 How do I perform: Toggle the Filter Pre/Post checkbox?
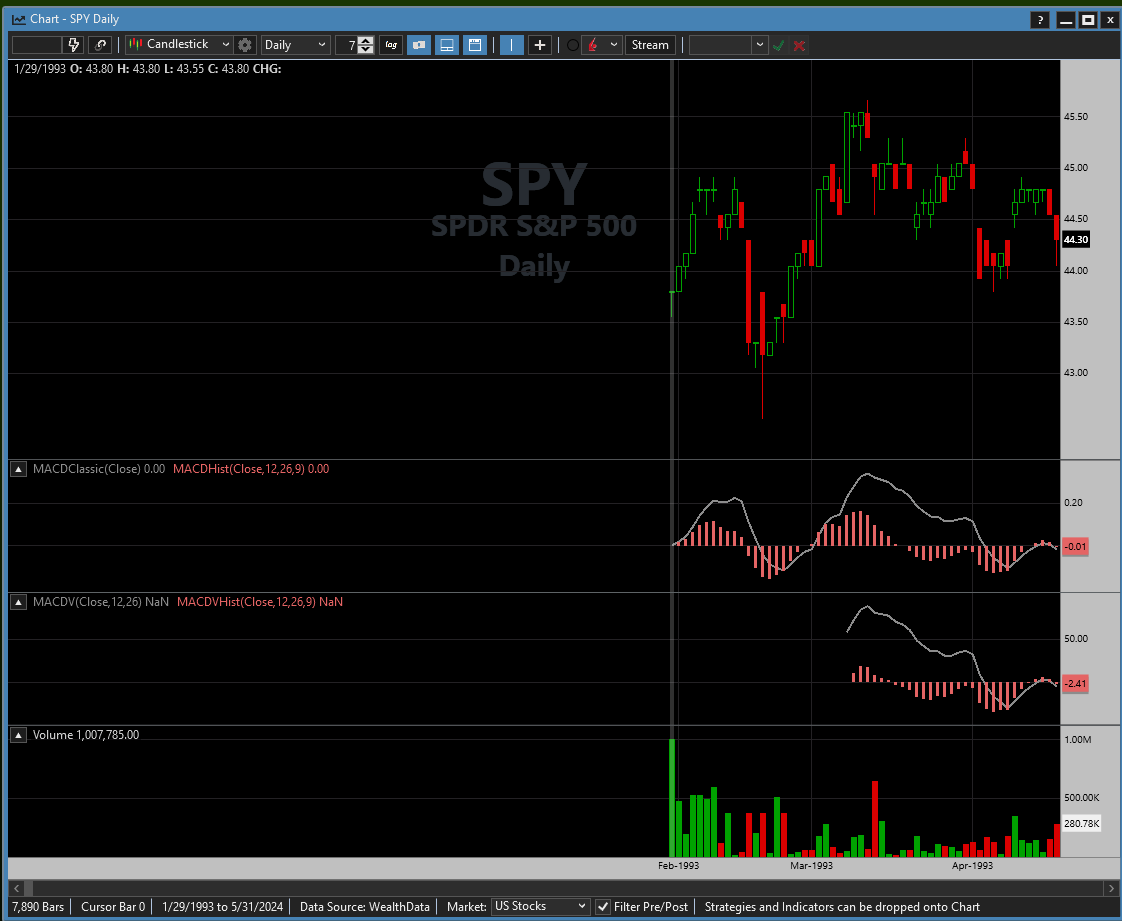[x=603, y=907]
